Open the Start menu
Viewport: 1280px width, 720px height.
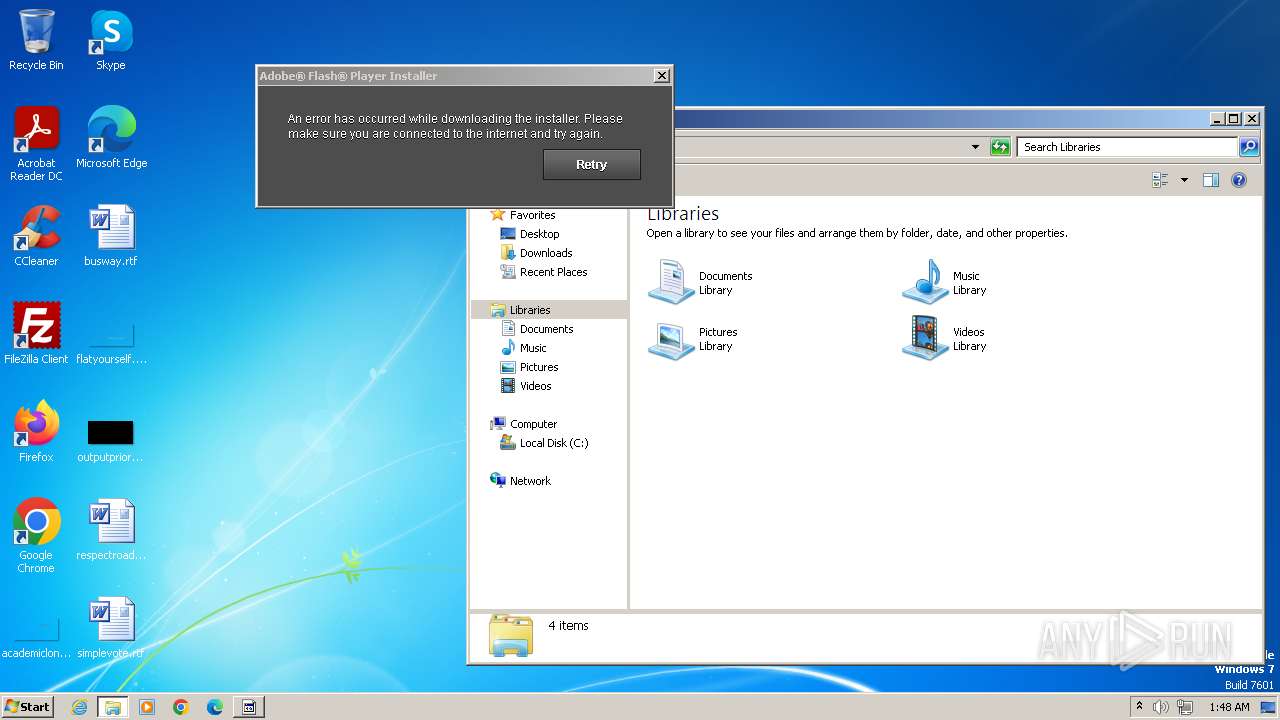tap(27, 706)
